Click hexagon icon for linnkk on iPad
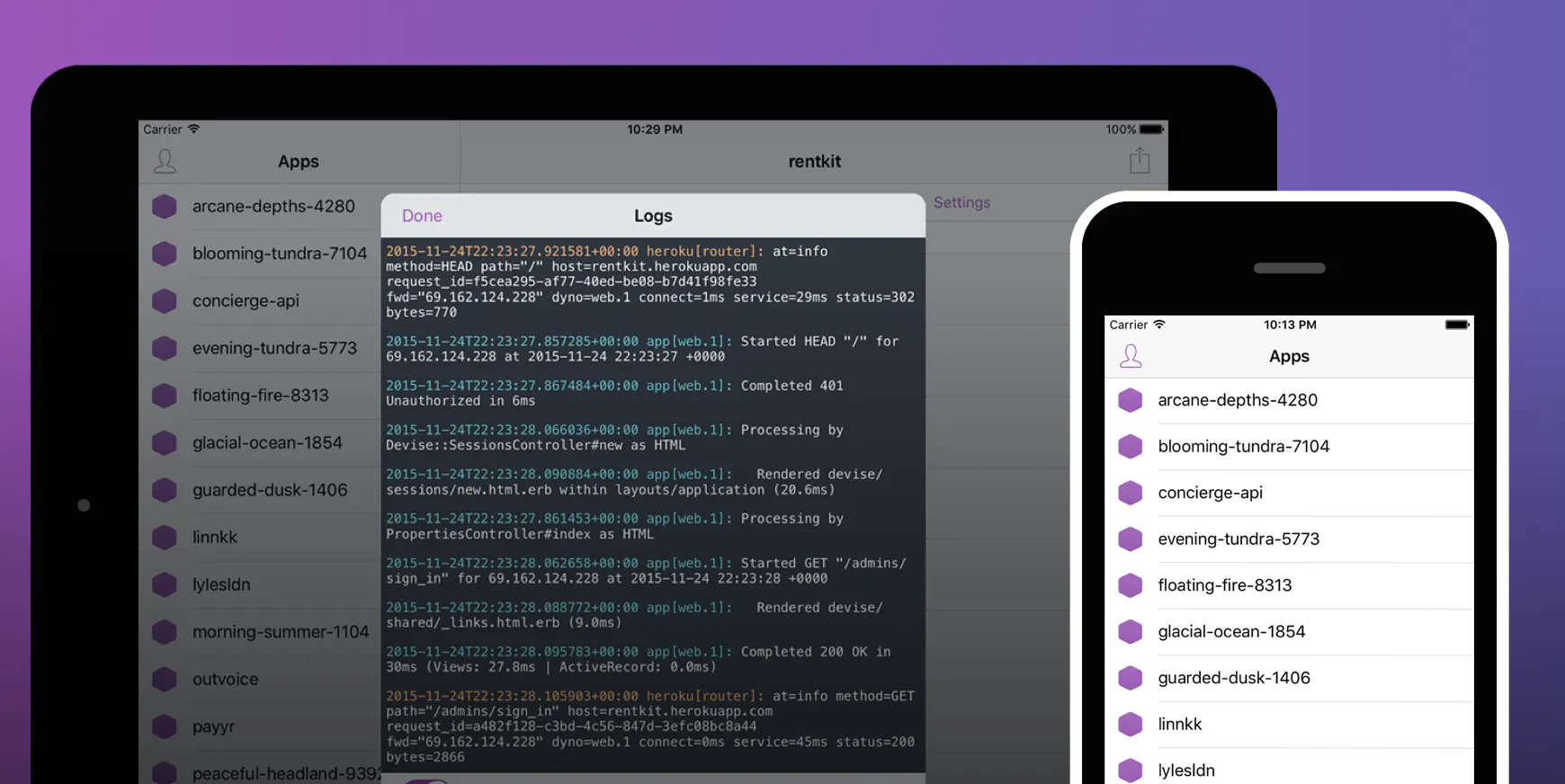Viewport: 1565px width, 784px height. tap(165, 538)
